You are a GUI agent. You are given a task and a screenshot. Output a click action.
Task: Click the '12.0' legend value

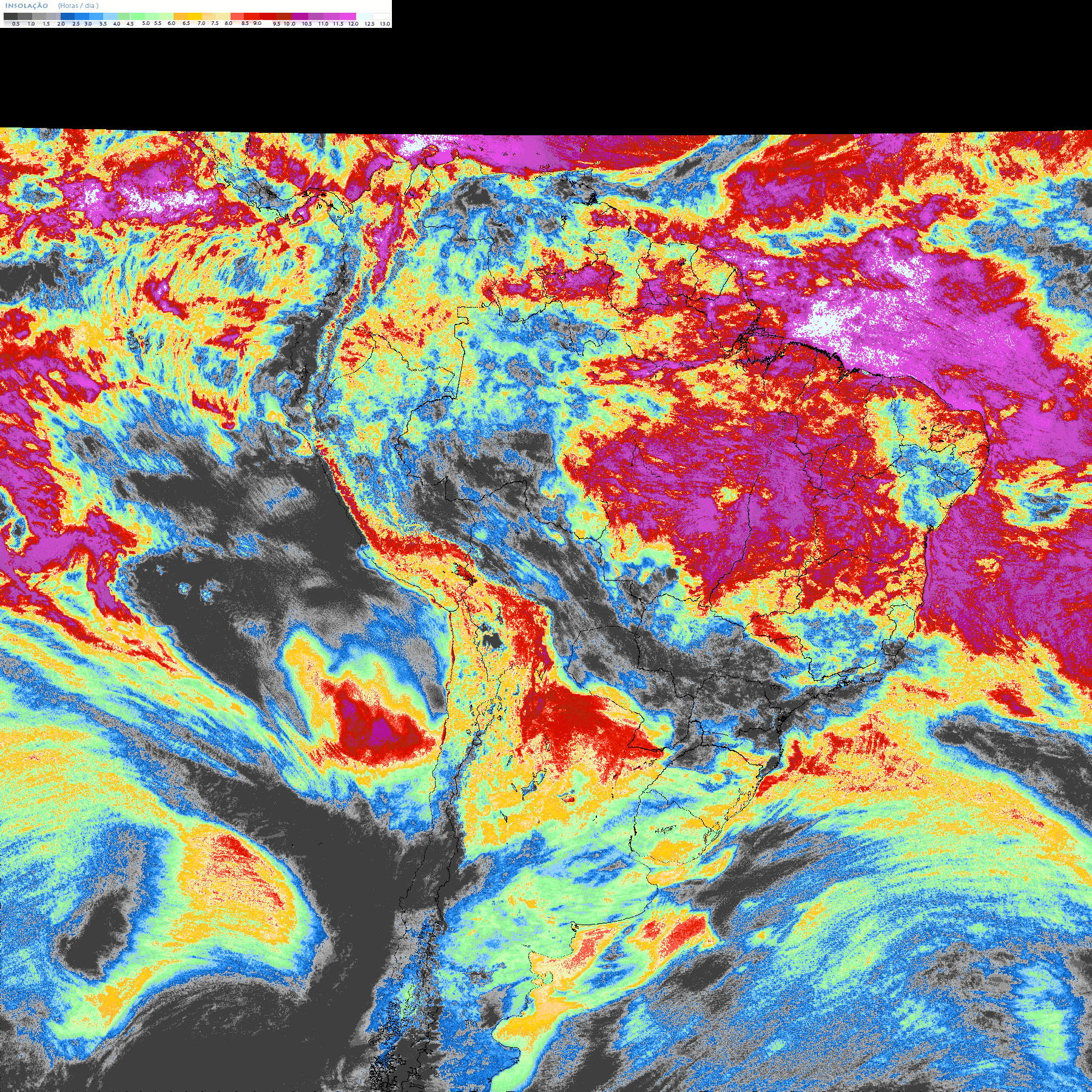(353, 24)
